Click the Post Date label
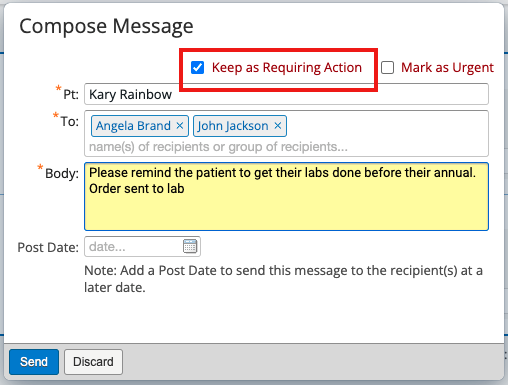 click(x=48, y=247)
